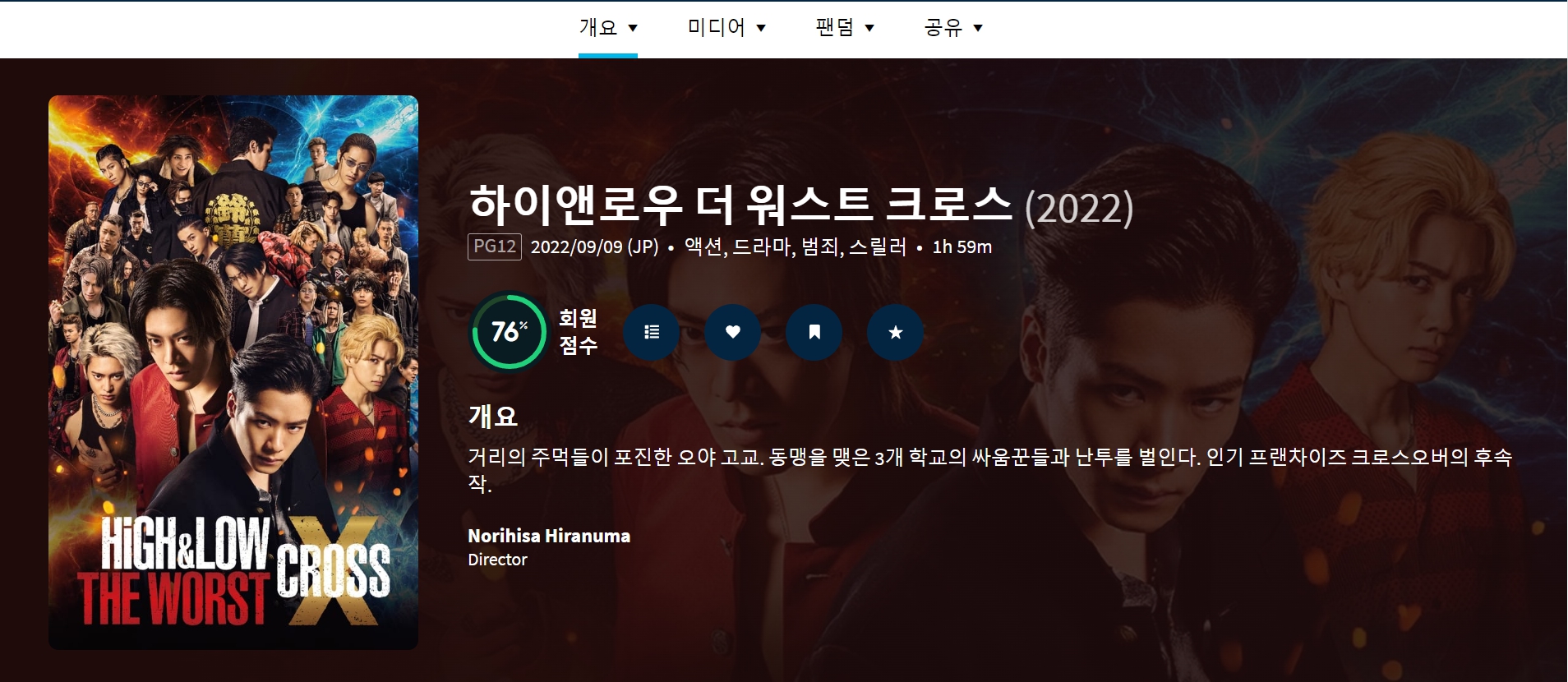The width and height of the screenshot is (1568, 682).
Task: Open the 팬덤 dropdown menu
Action: point(845,28)
